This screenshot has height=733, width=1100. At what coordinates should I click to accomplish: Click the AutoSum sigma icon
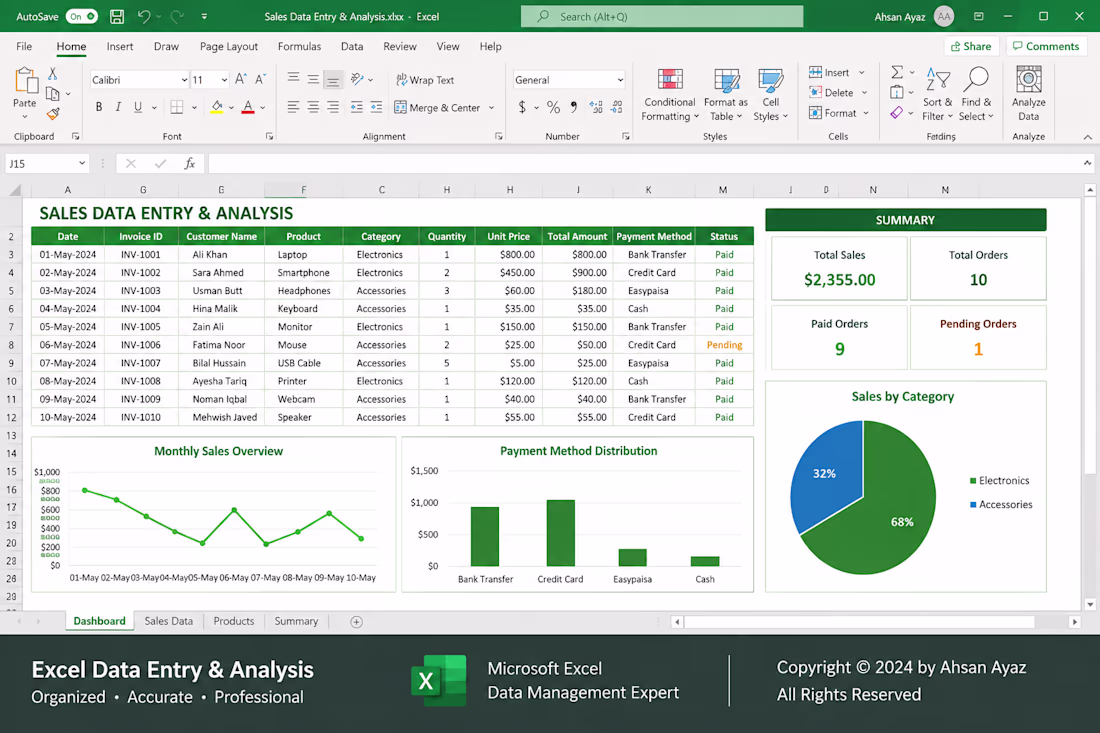[897, 72]
